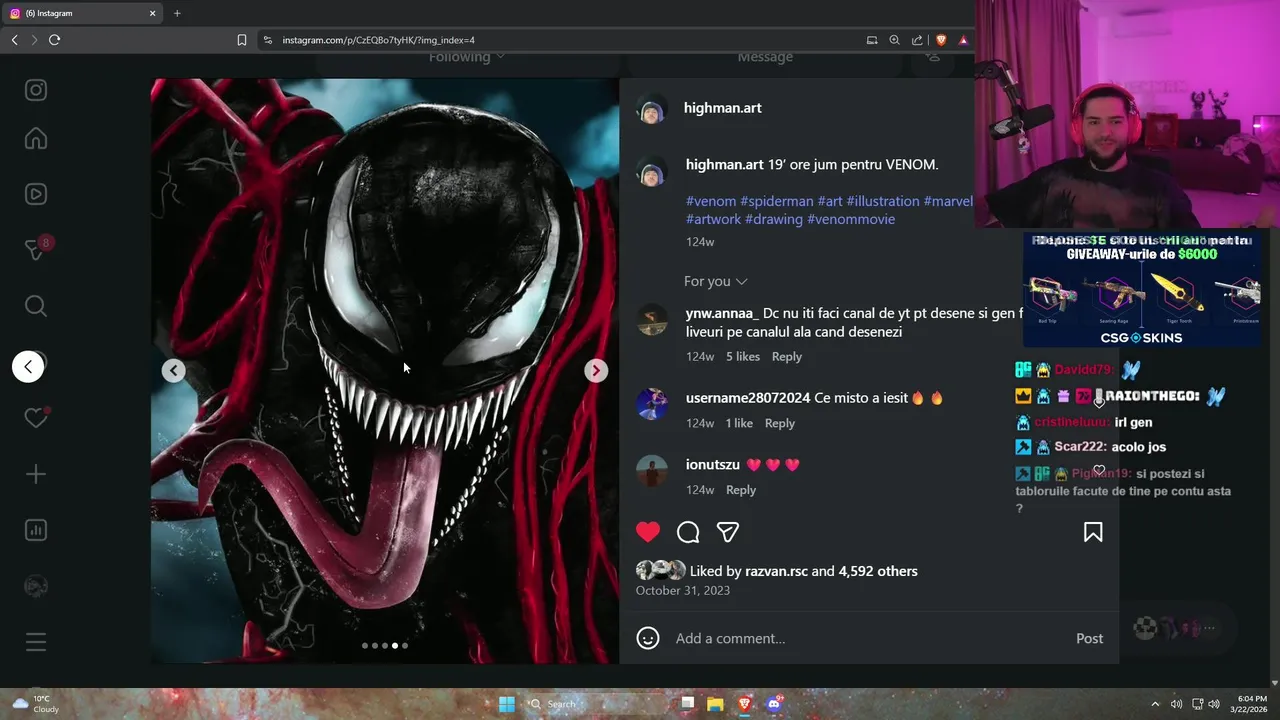Open the More hamburger menu
This screenshot has width=1280, height=720.
pos(36,642)
